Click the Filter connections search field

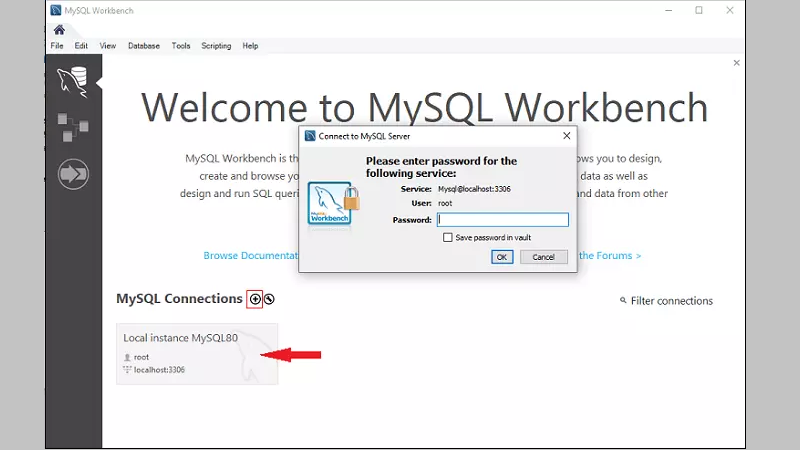click(671, 301)
